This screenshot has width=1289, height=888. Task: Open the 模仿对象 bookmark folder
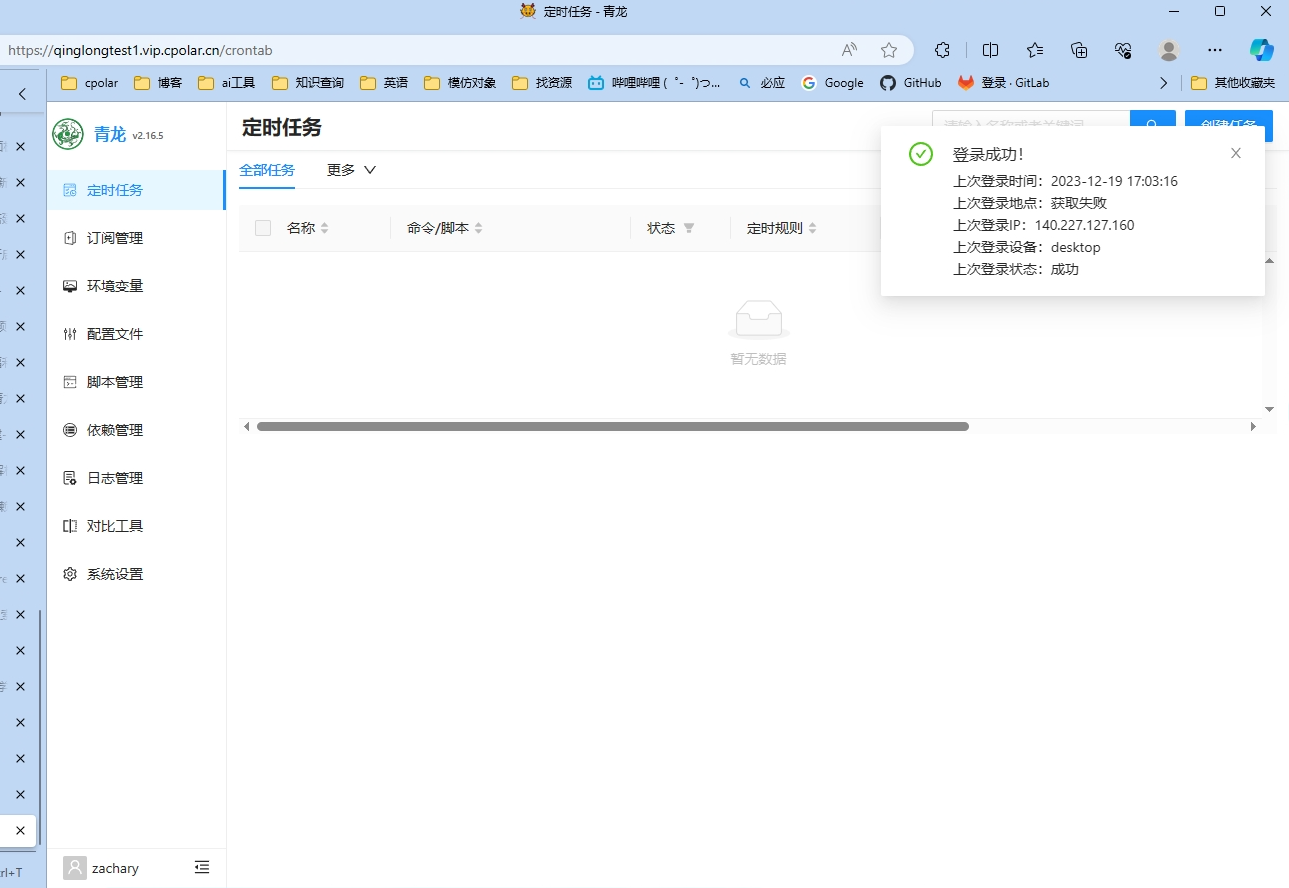pos(460,83)
